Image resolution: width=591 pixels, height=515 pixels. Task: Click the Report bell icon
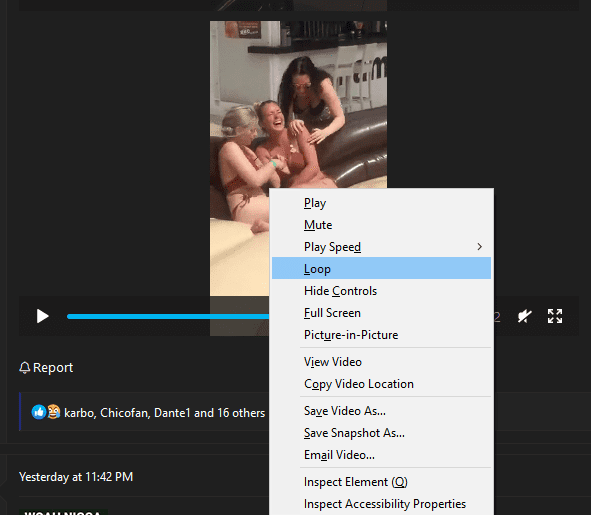click(x=24, y=368)
